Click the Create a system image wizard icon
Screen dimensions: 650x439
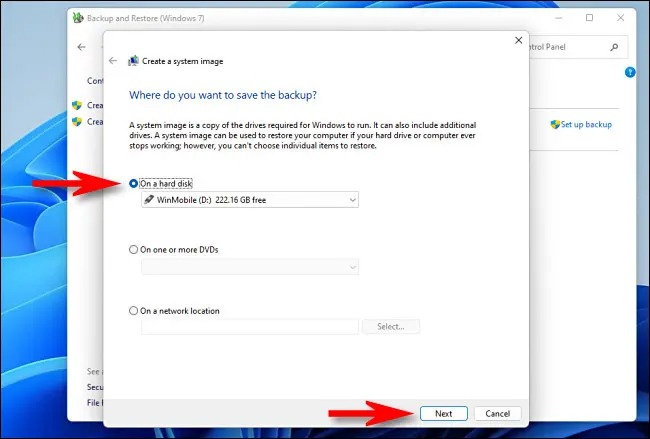point(133,61)
